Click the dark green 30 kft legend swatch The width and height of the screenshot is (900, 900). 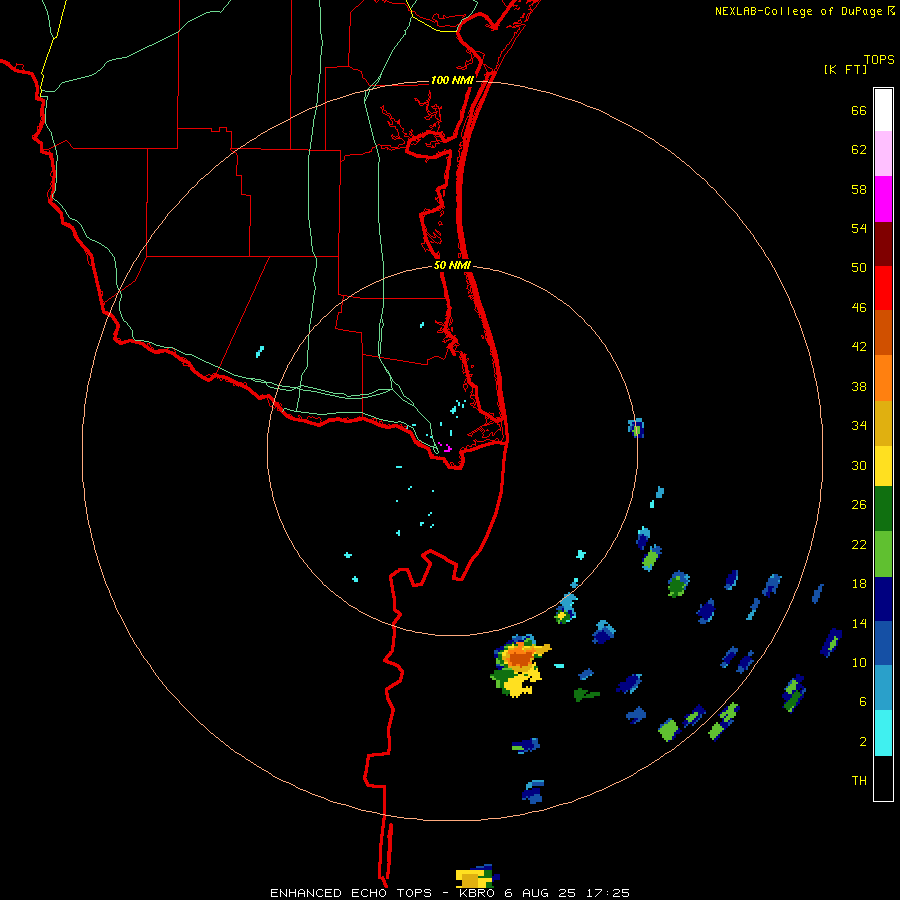883,509
